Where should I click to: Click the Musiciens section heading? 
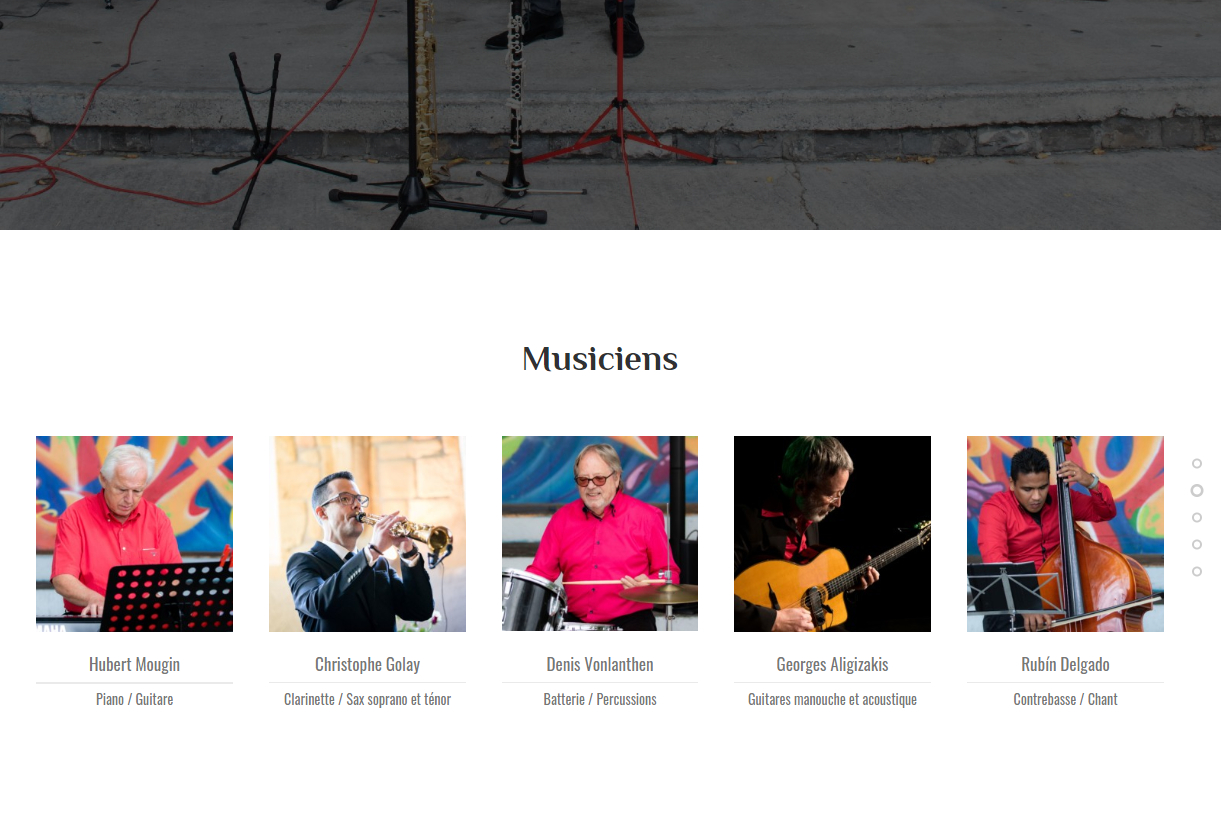pyautogui.click(x=600, y=359)
